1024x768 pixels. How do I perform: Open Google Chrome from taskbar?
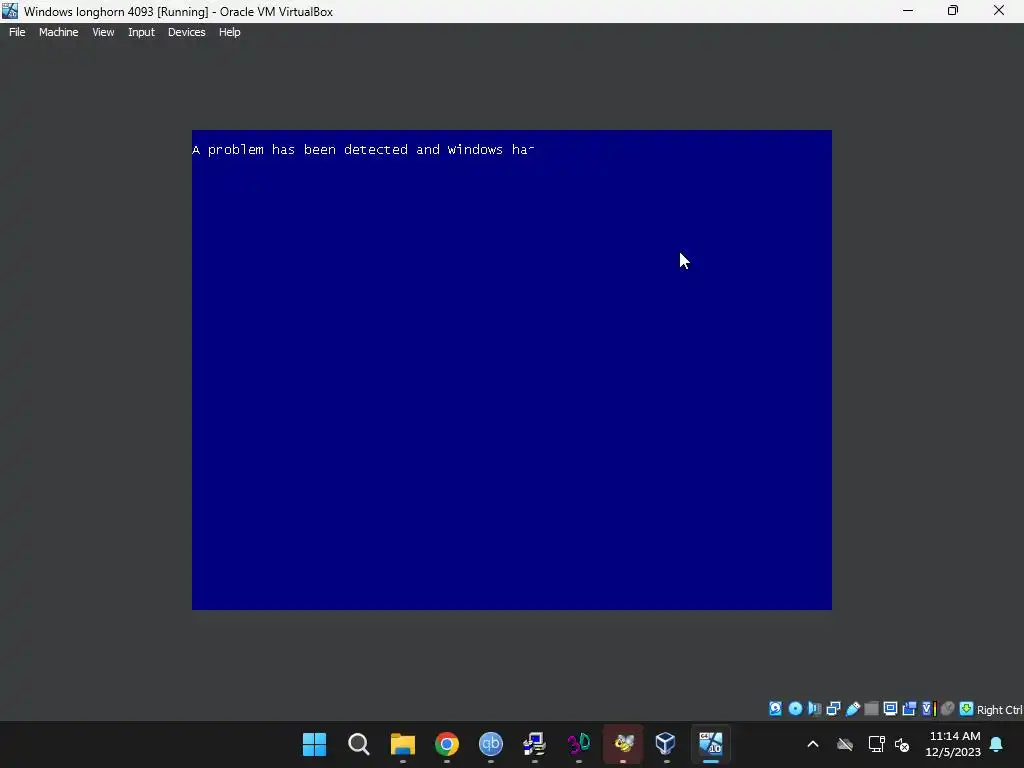[x=447, y=744]
